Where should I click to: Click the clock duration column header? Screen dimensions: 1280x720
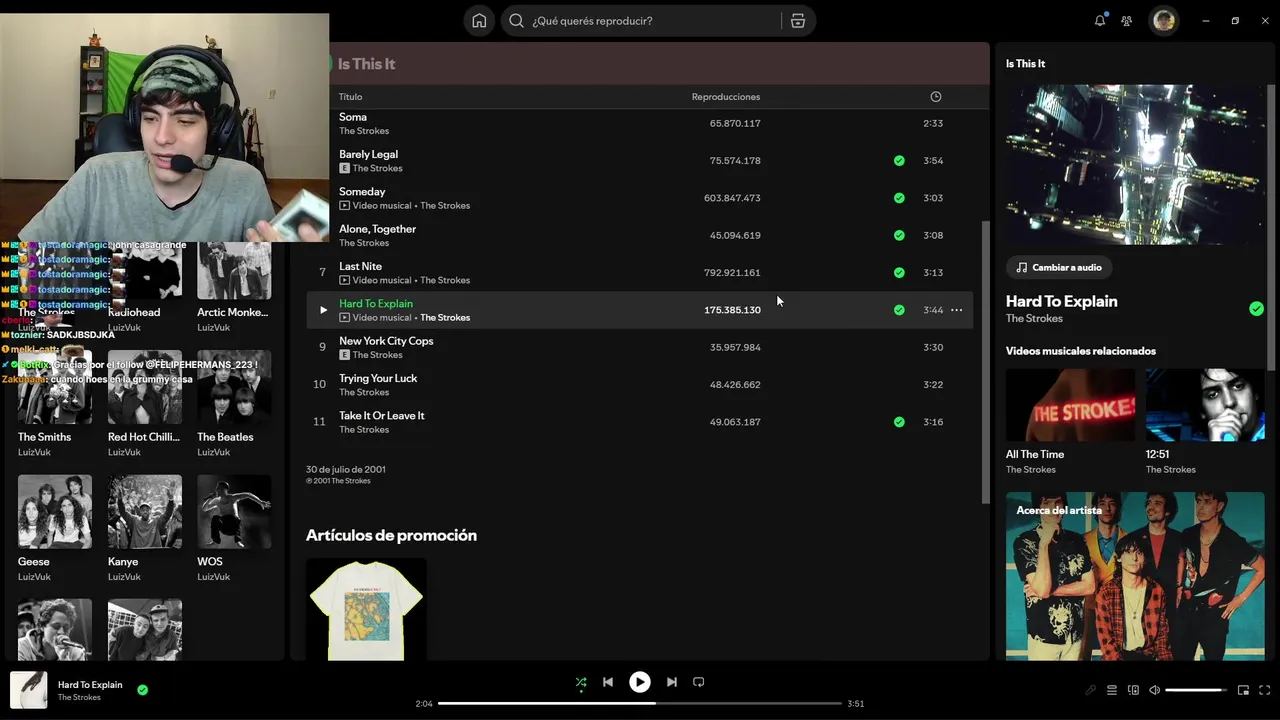[x=936, y=97]
